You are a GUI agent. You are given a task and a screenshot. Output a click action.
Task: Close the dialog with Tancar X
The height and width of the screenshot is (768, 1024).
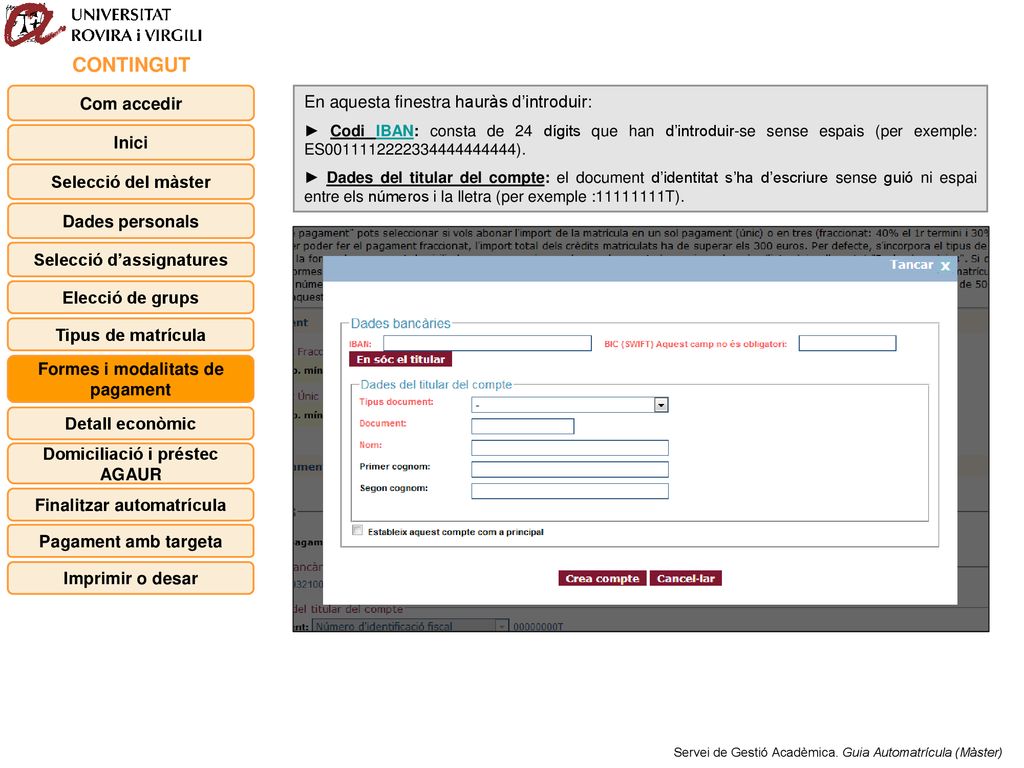tap(920, 265)
